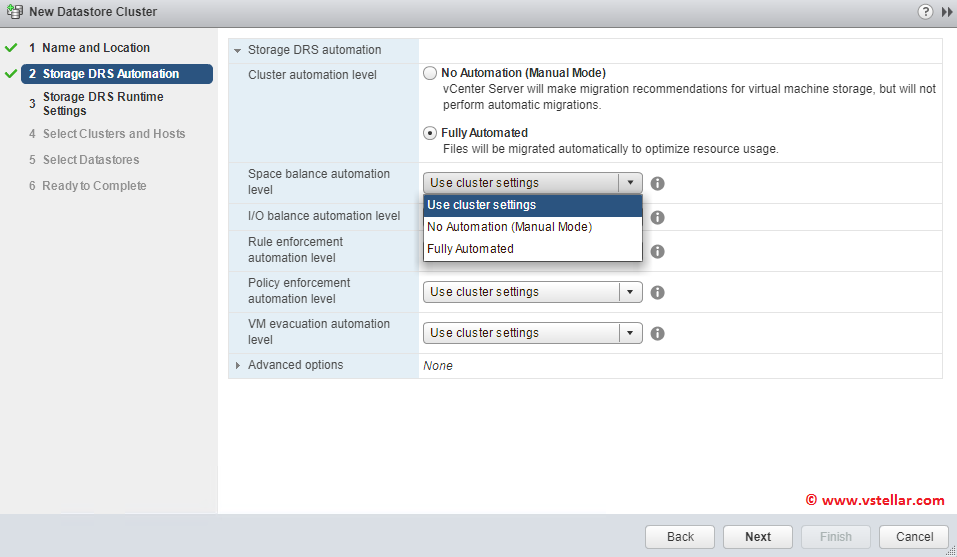
Task: Click the double-arrow expand icon in title bar
Action: click(x=947, y=12)
